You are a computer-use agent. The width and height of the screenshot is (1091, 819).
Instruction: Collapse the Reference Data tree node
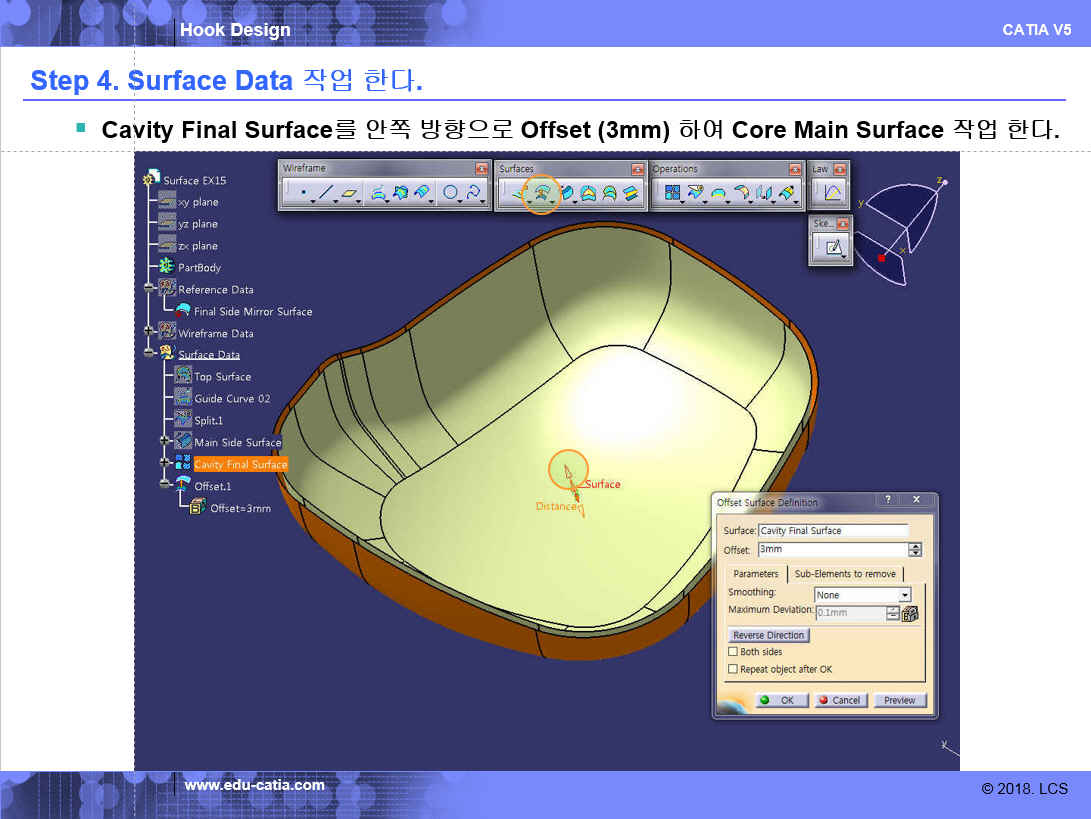(x=149, y=289)
